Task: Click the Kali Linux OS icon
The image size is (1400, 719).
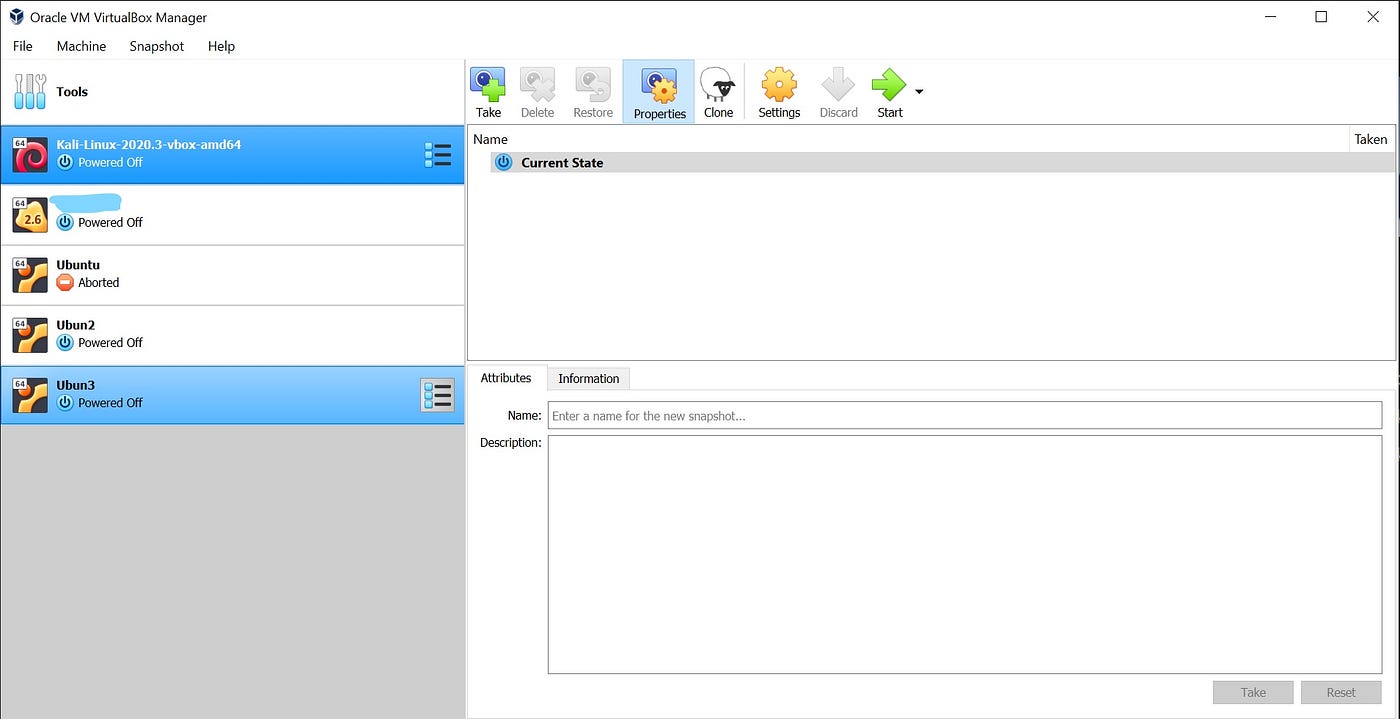Action: coord(30,155)
